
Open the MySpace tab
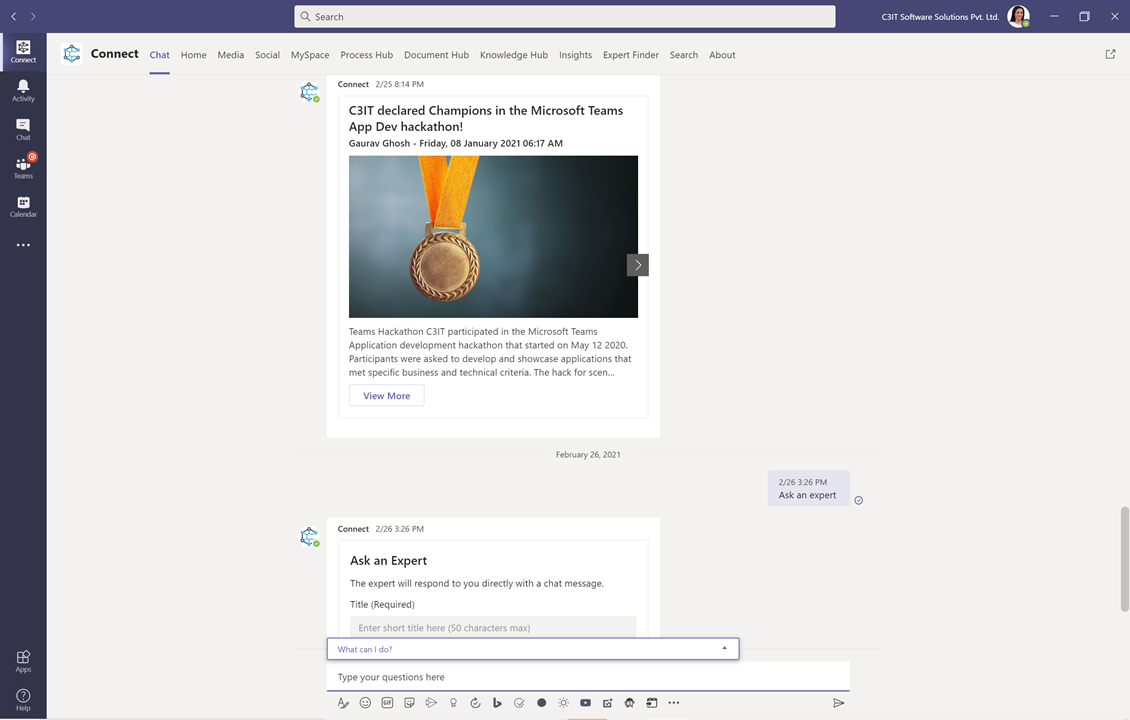pos(310,55)
